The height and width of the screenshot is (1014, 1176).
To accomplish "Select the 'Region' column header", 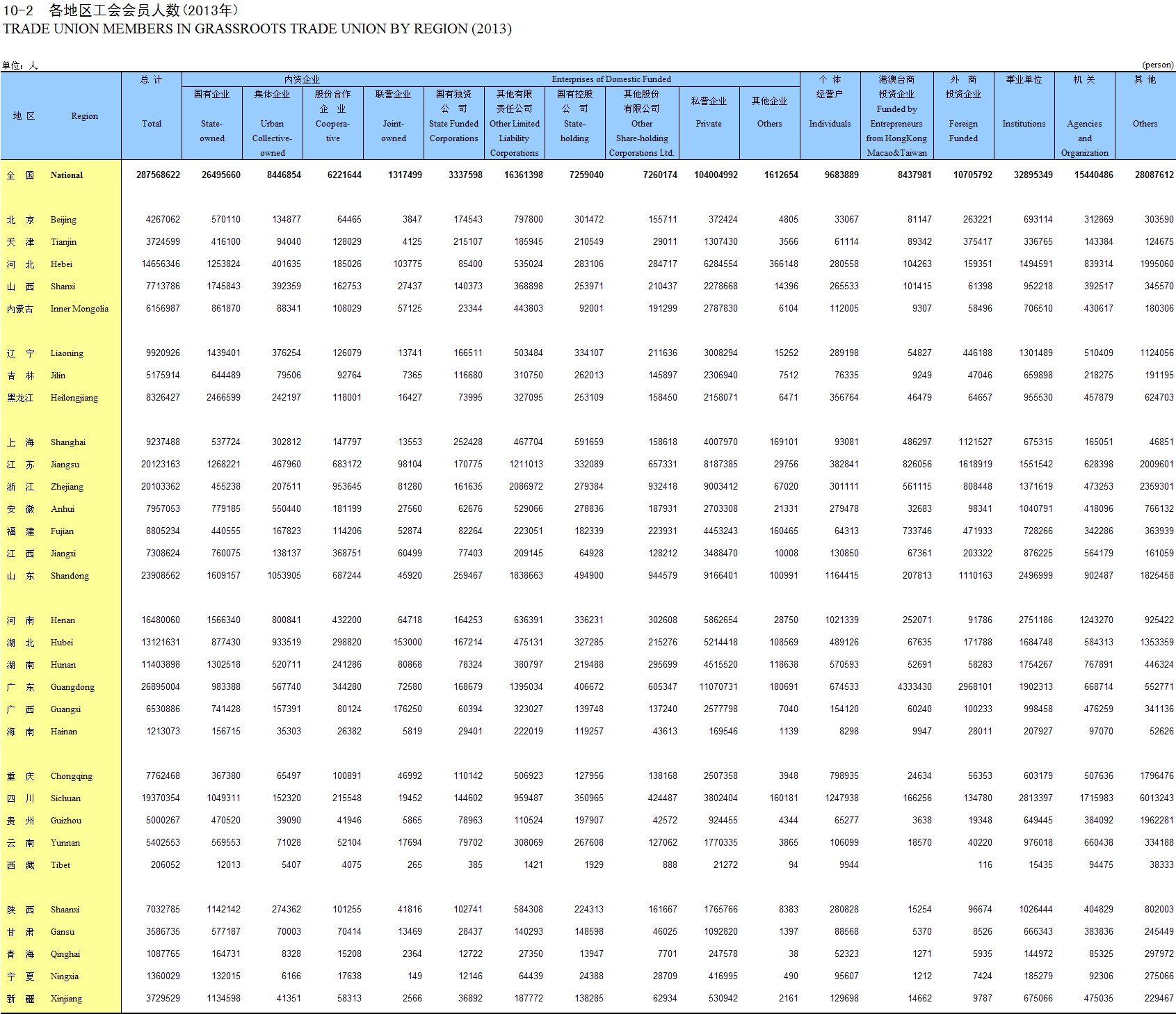I will pyautogui.click(x=84, y=116).
